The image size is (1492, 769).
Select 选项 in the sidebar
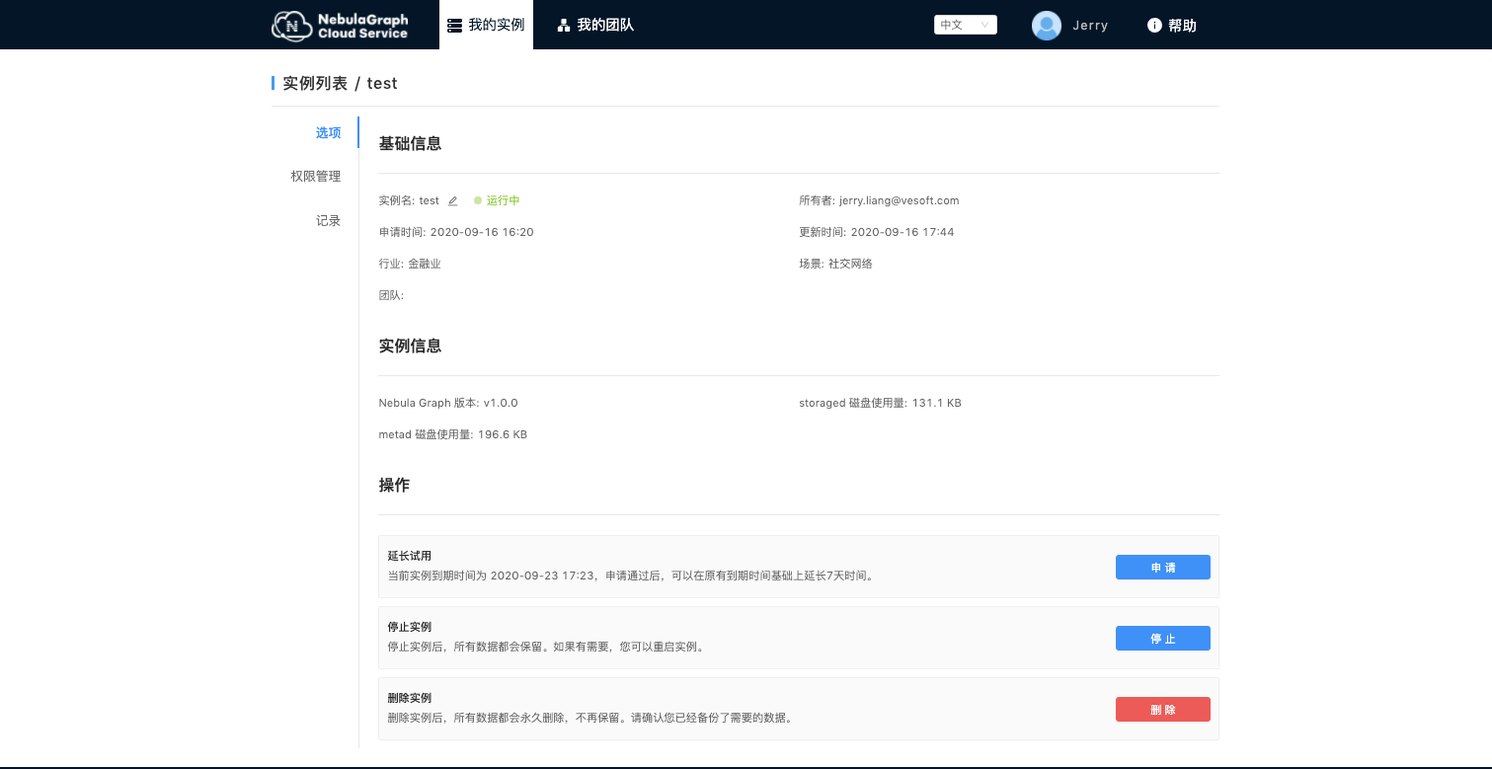[328, 132]
